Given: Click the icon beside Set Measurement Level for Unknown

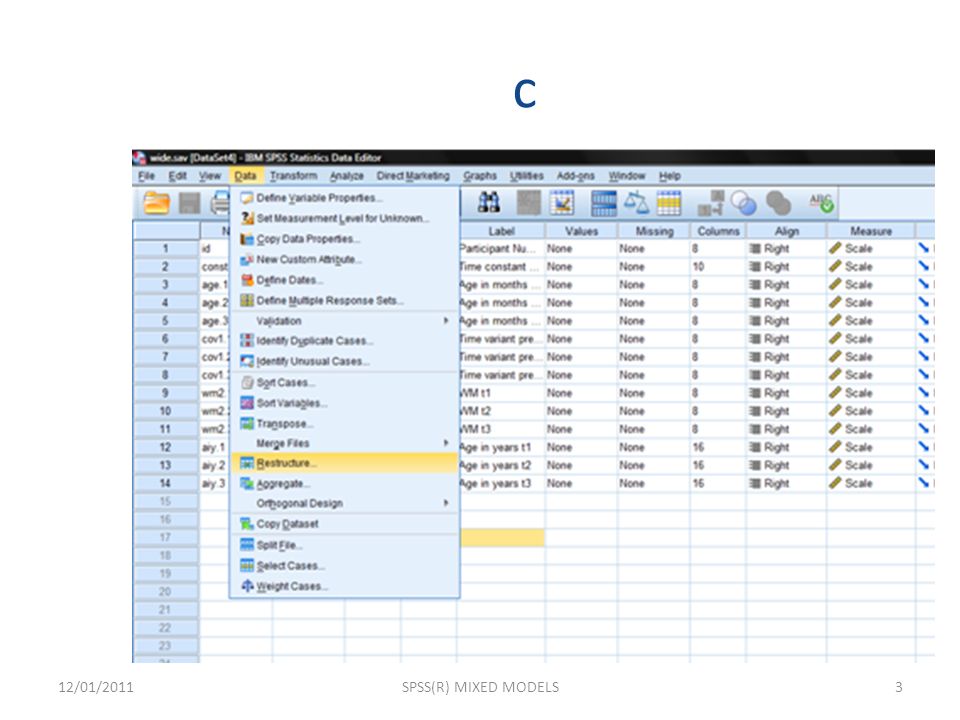Looking at the screenshot, I should coord(247,219).
